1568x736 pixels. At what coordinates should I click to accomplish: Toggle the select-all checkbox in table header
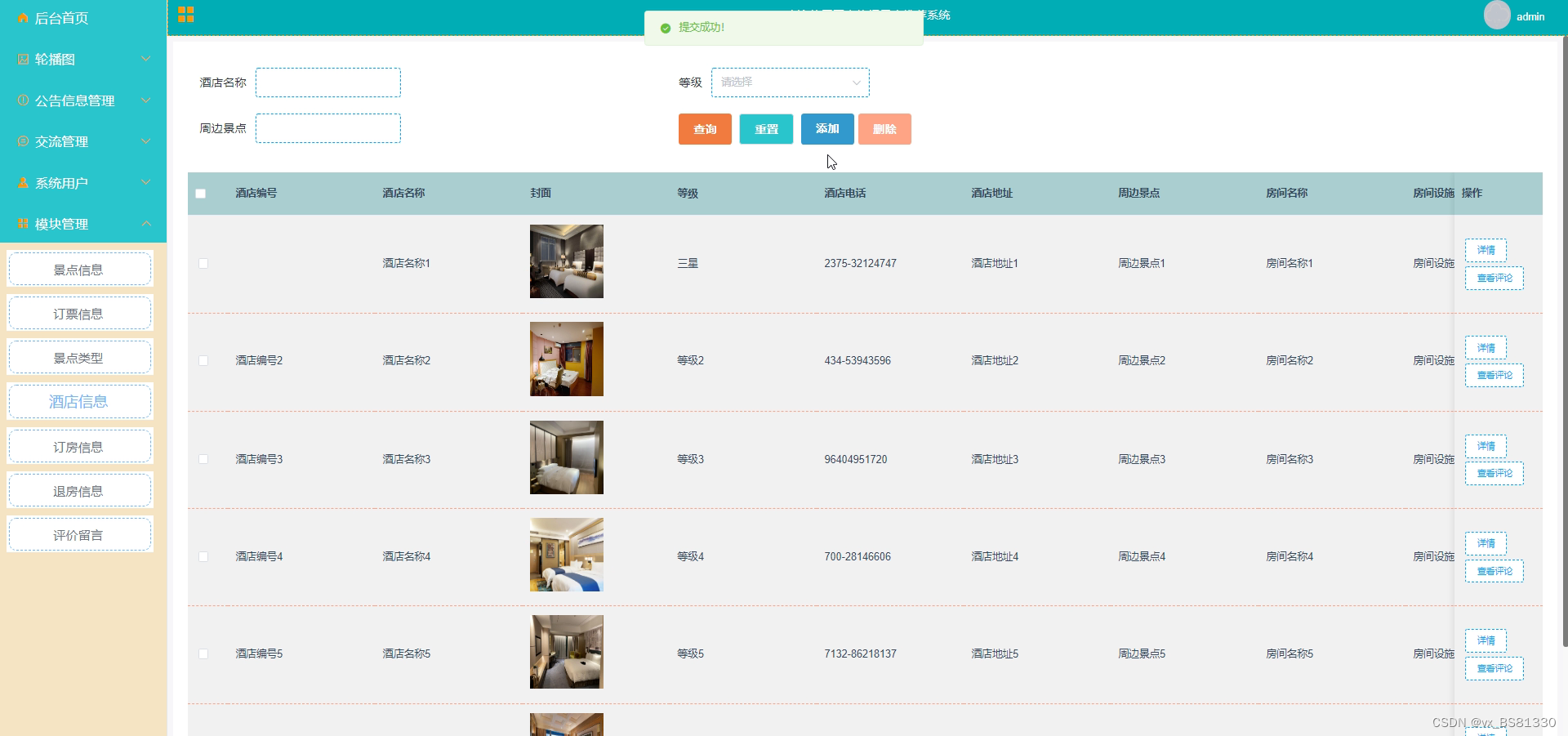200,194
